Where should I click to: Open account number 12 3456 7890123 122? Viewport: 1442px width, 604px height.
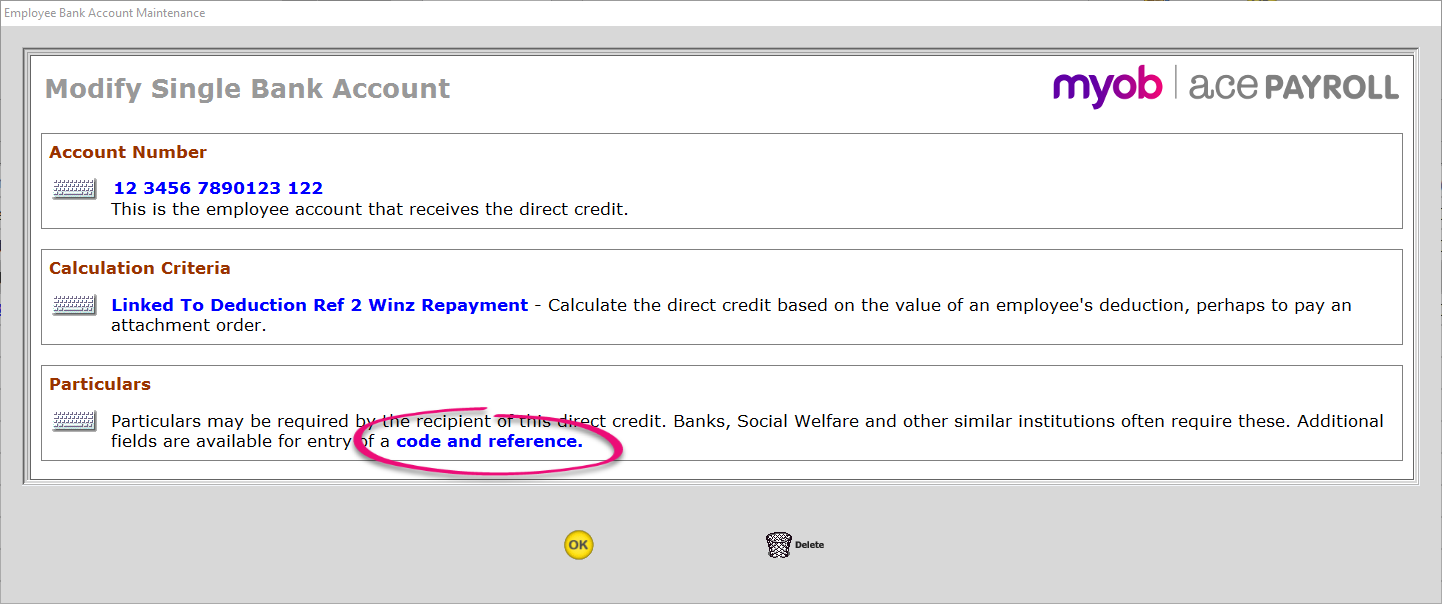coord(218,188)
